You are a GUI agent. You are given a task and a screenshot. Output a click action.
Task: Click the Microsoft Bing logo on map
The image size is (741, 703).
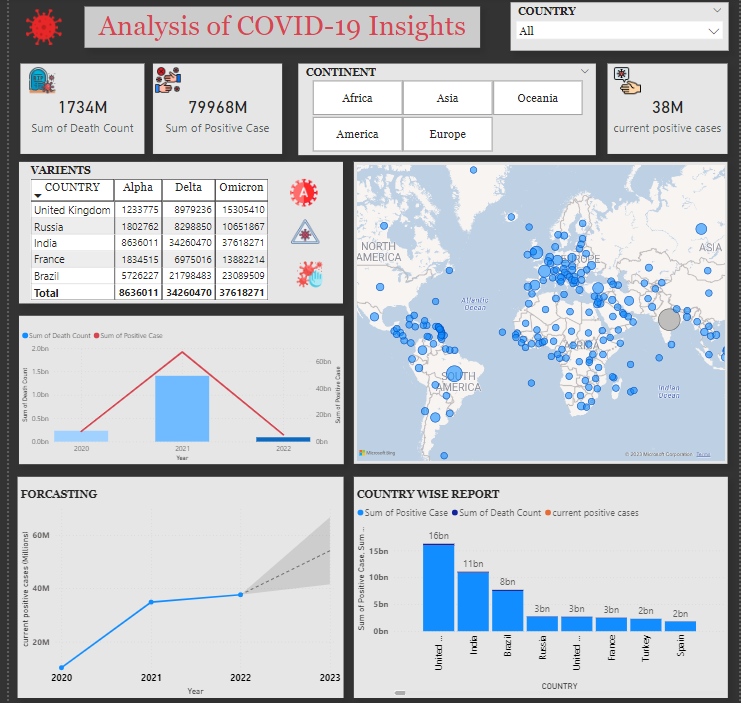[x=378, y=453]
